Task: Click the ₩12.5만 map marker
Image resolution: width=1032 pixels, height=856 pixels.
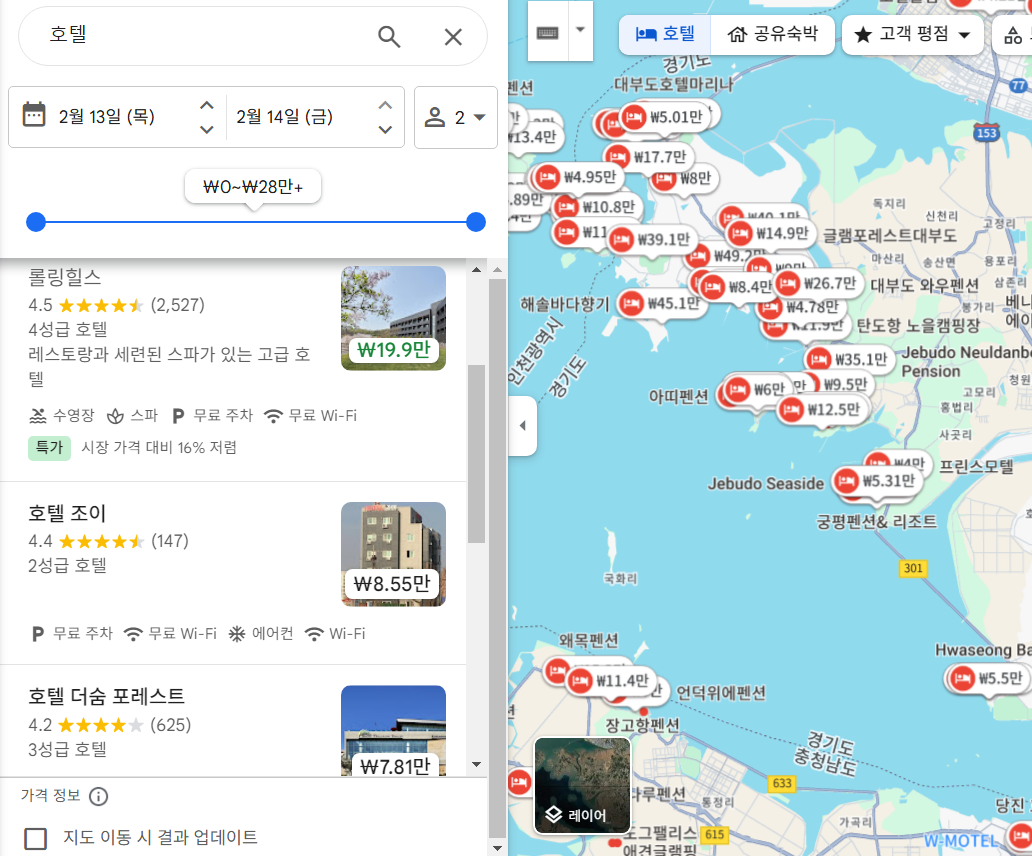Action: [x=821, y=410]
